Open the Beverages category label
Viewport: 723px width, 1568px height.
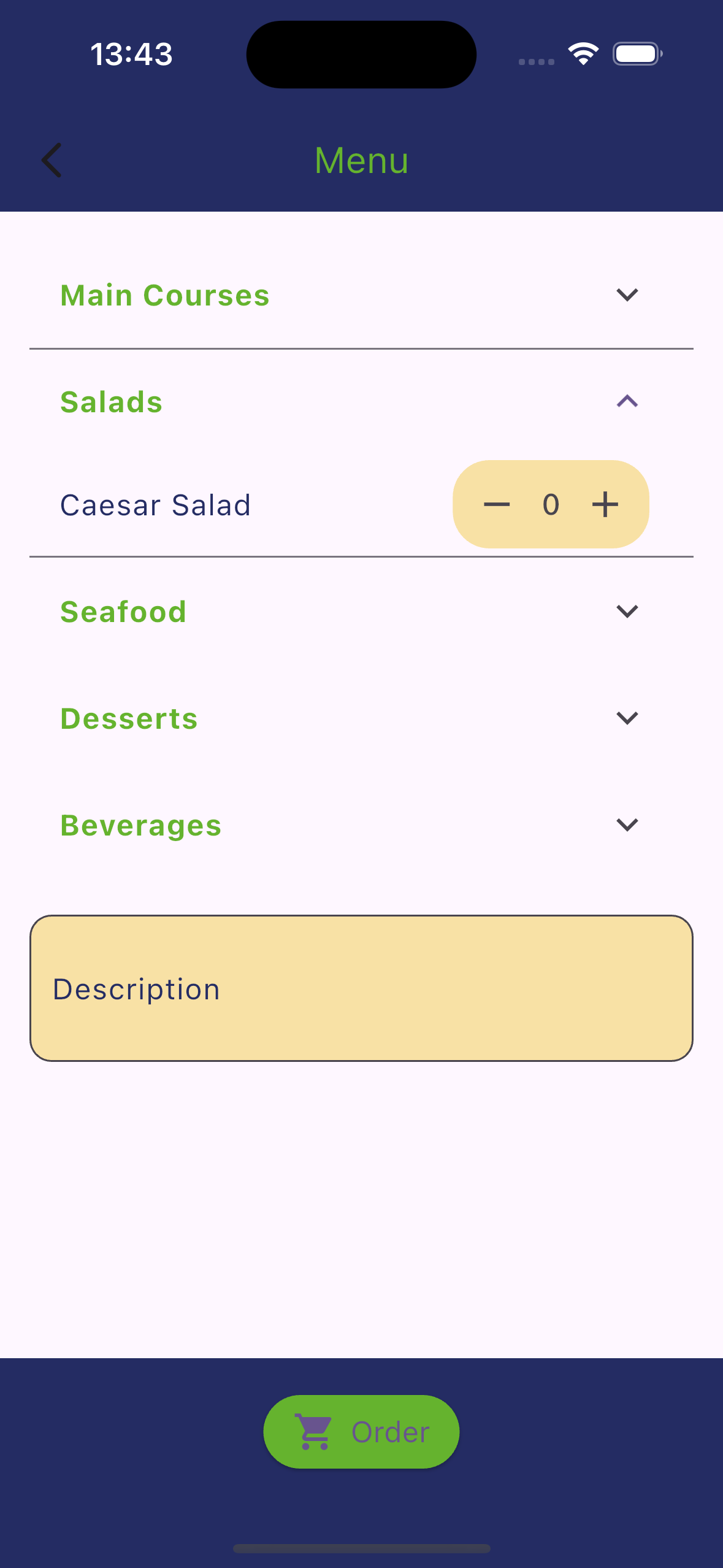pyautogui.click(x=141, y=826)
